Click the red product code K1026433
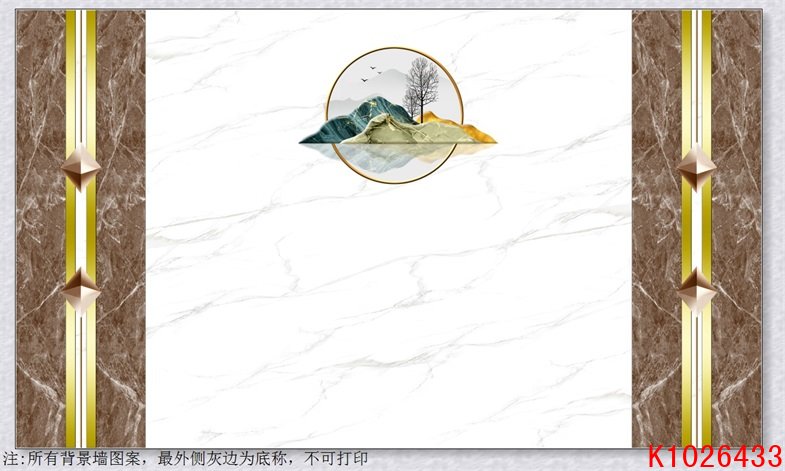The image size is (785, 471). click(x=715, y=457)
